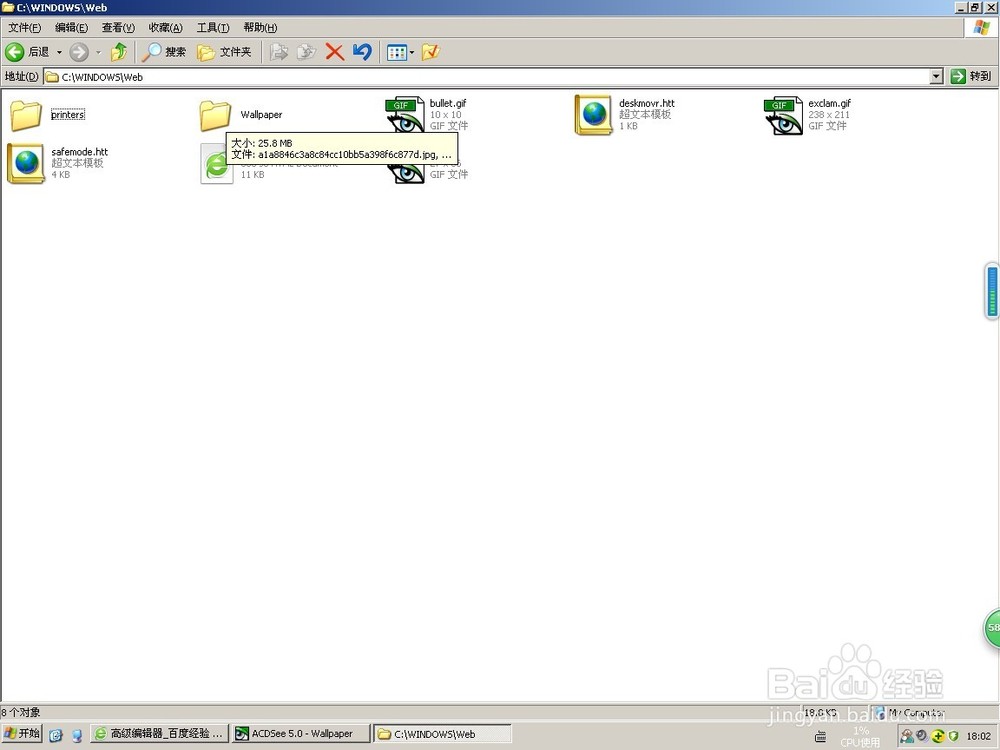This screenshot has width=1000, height=750.
Task: Select the deskmovr.htt file
Action: coord(624,115)
